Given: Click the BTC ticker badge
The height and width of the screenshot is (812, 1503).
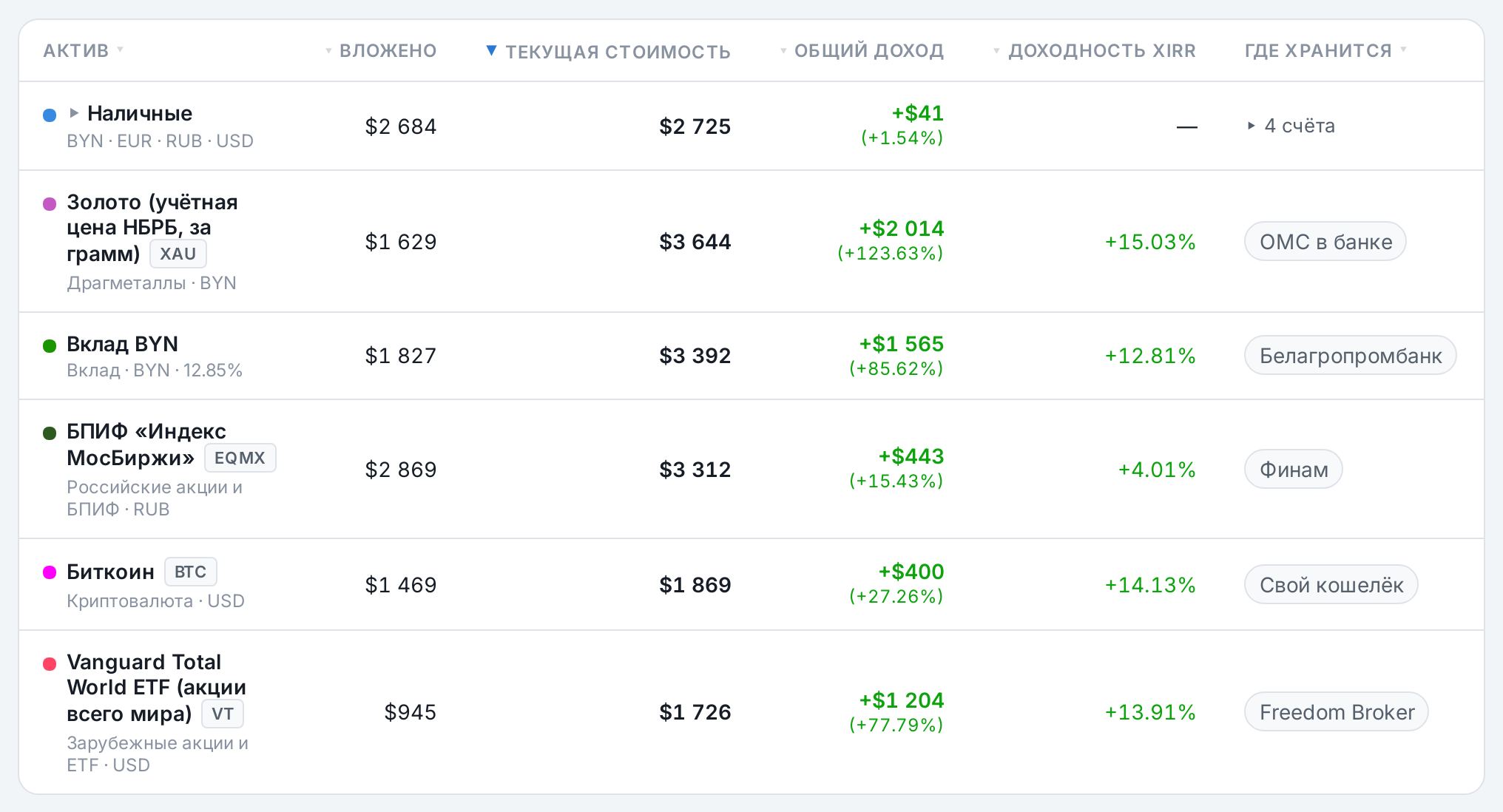Looking at the screenshot, I should 190,572.
